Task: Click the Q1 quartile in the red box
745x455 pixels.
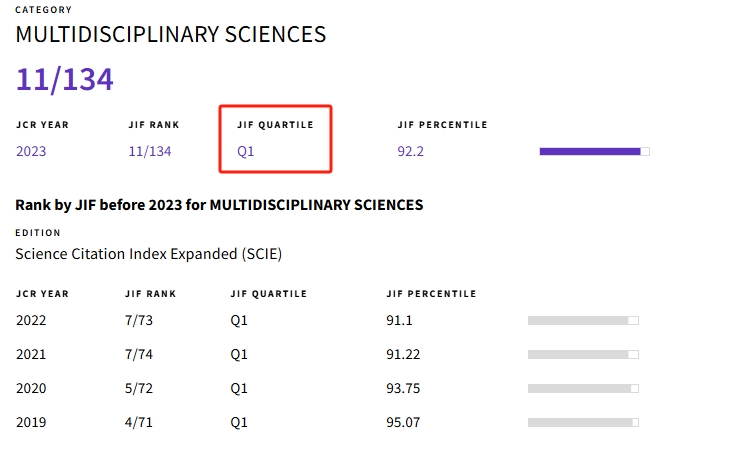Action: pos(246,152)
